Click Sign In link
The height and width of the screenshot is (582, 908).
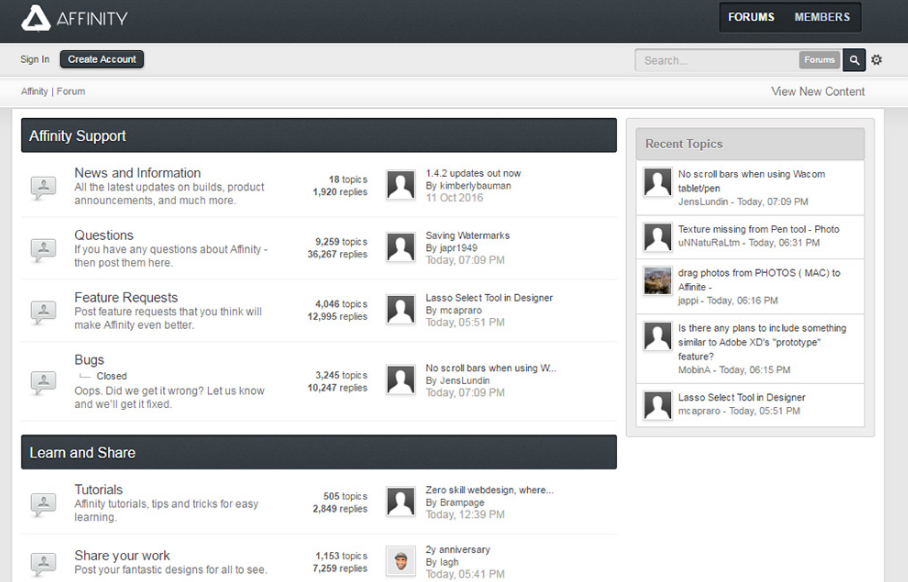coord(35,59)
